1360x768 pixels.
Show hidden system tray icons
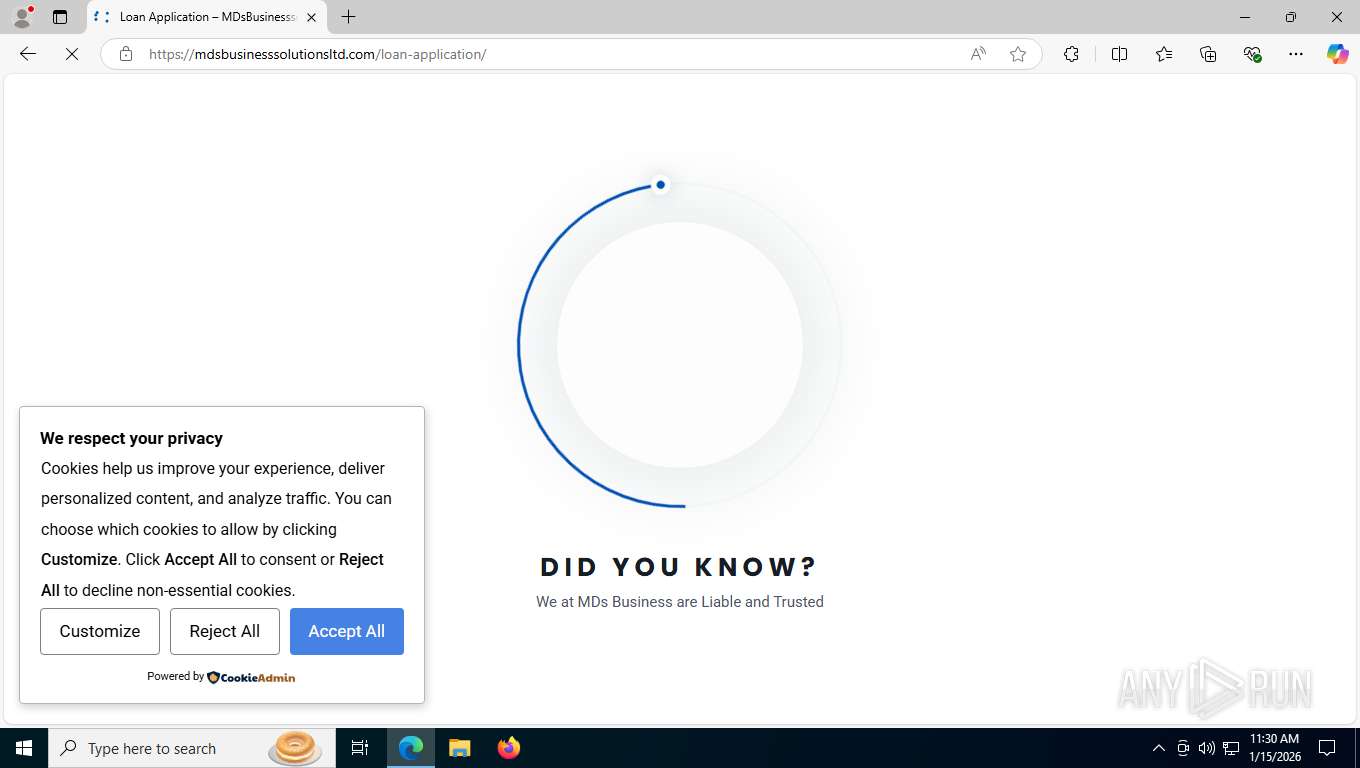[x=1159, y=748]
